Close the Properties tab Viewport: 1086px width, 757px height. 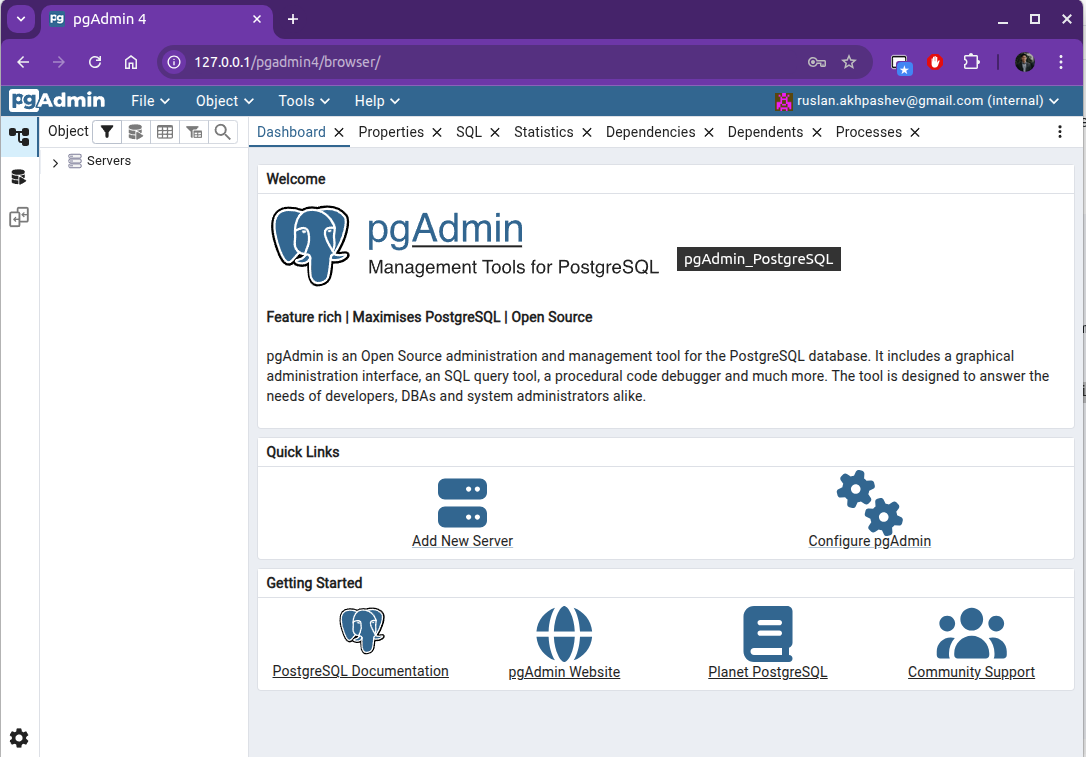coord(437,132)
